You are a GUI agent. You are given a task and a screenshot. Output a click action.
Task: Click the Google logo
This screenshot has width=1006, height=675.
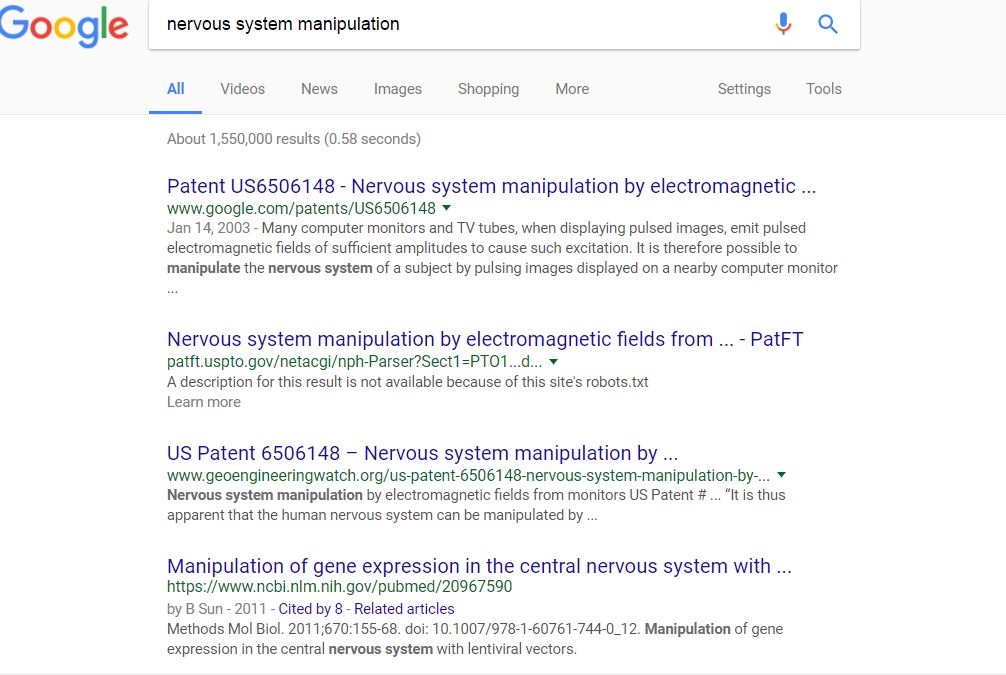click(x=64, y=25)
